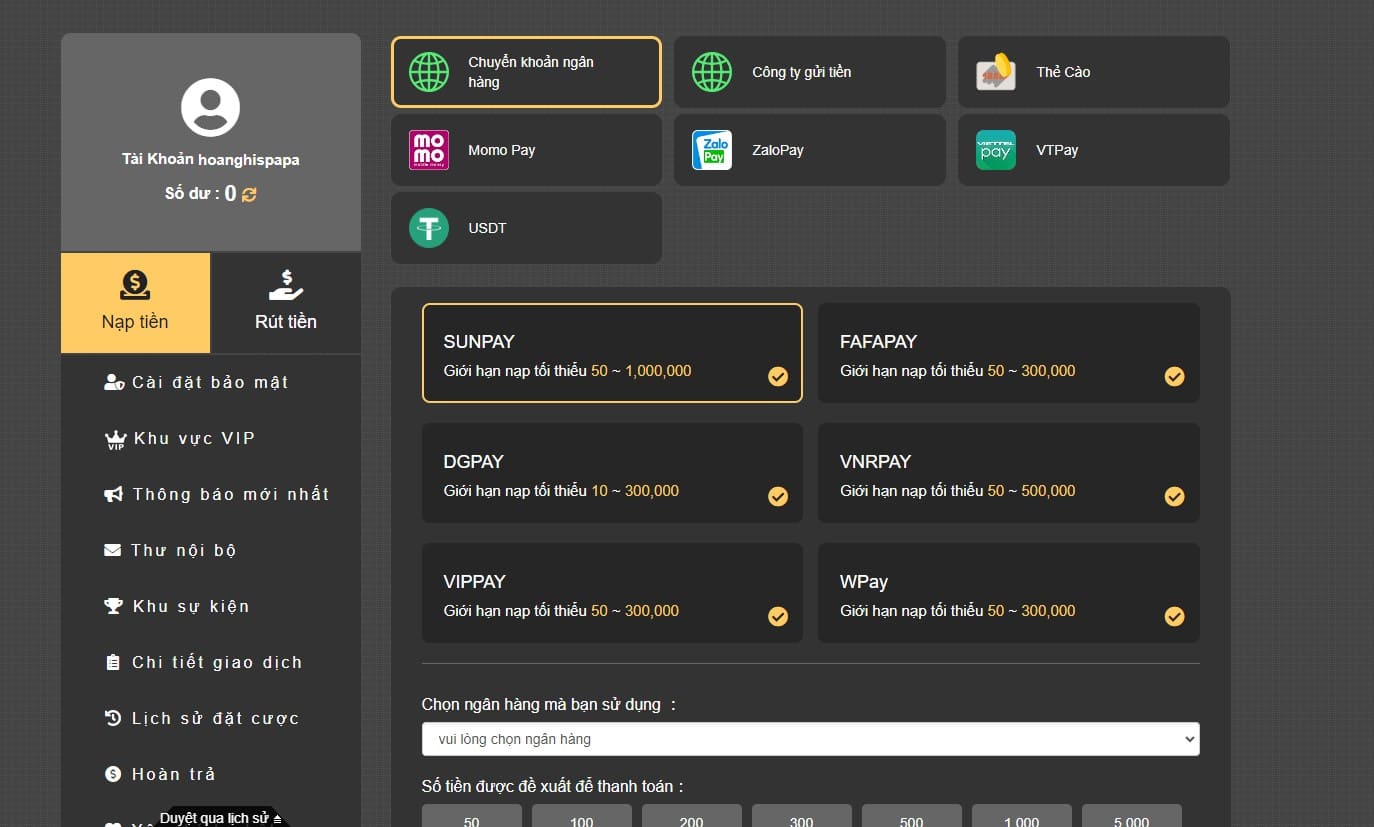Click the history clock icon beside Lịch sử đặt cược

click(113, 718)
